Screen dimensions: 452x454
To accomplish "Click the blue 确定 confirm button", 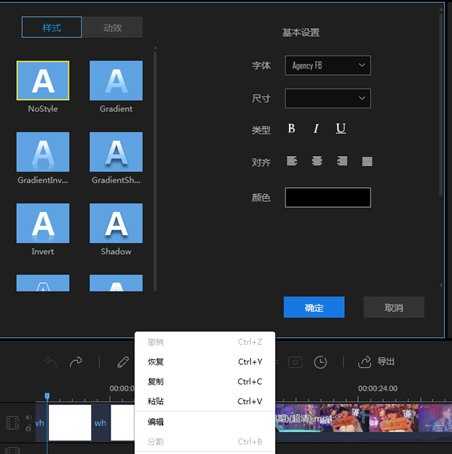I will click(x=314, y=307).
